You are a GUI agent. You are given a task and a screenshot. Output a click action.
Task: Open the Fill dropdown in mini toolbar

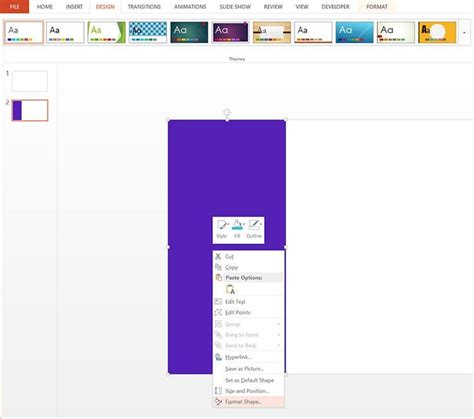pyautogui.click(x=237, y=229)
